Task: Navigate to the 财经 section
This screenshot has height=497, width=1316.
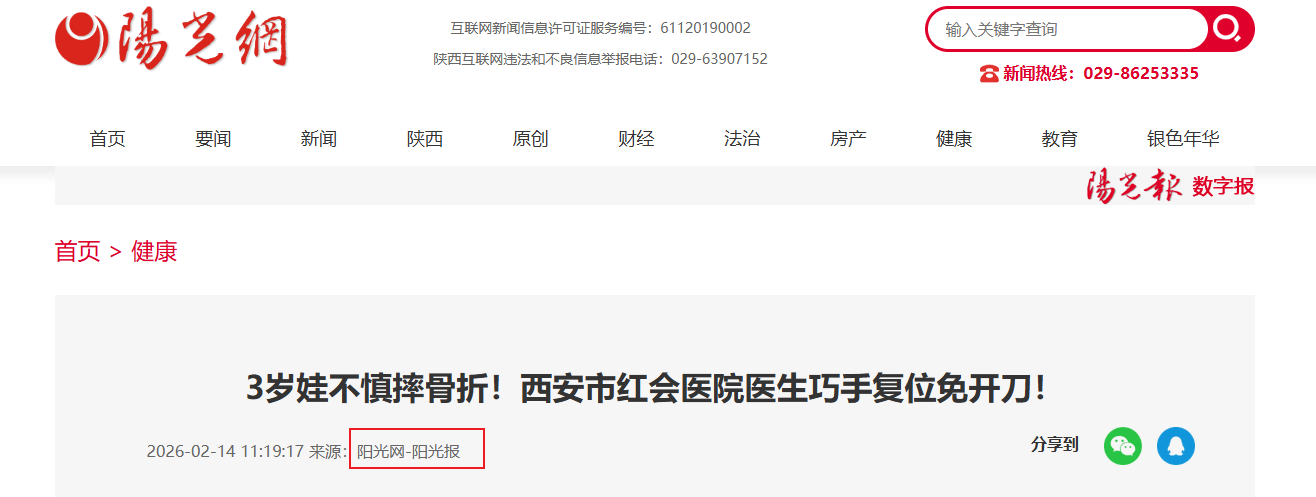Action: (637, 139)
